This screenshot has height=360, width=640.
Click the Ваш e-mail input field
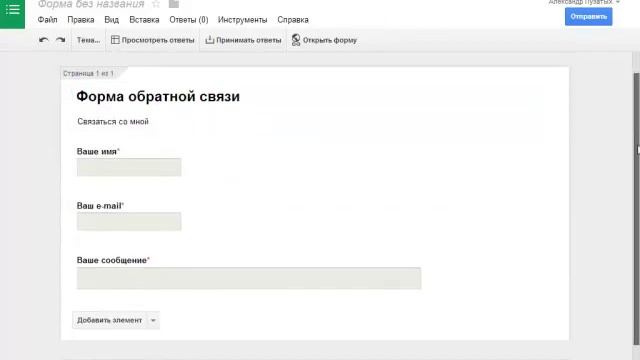point(129,222)
